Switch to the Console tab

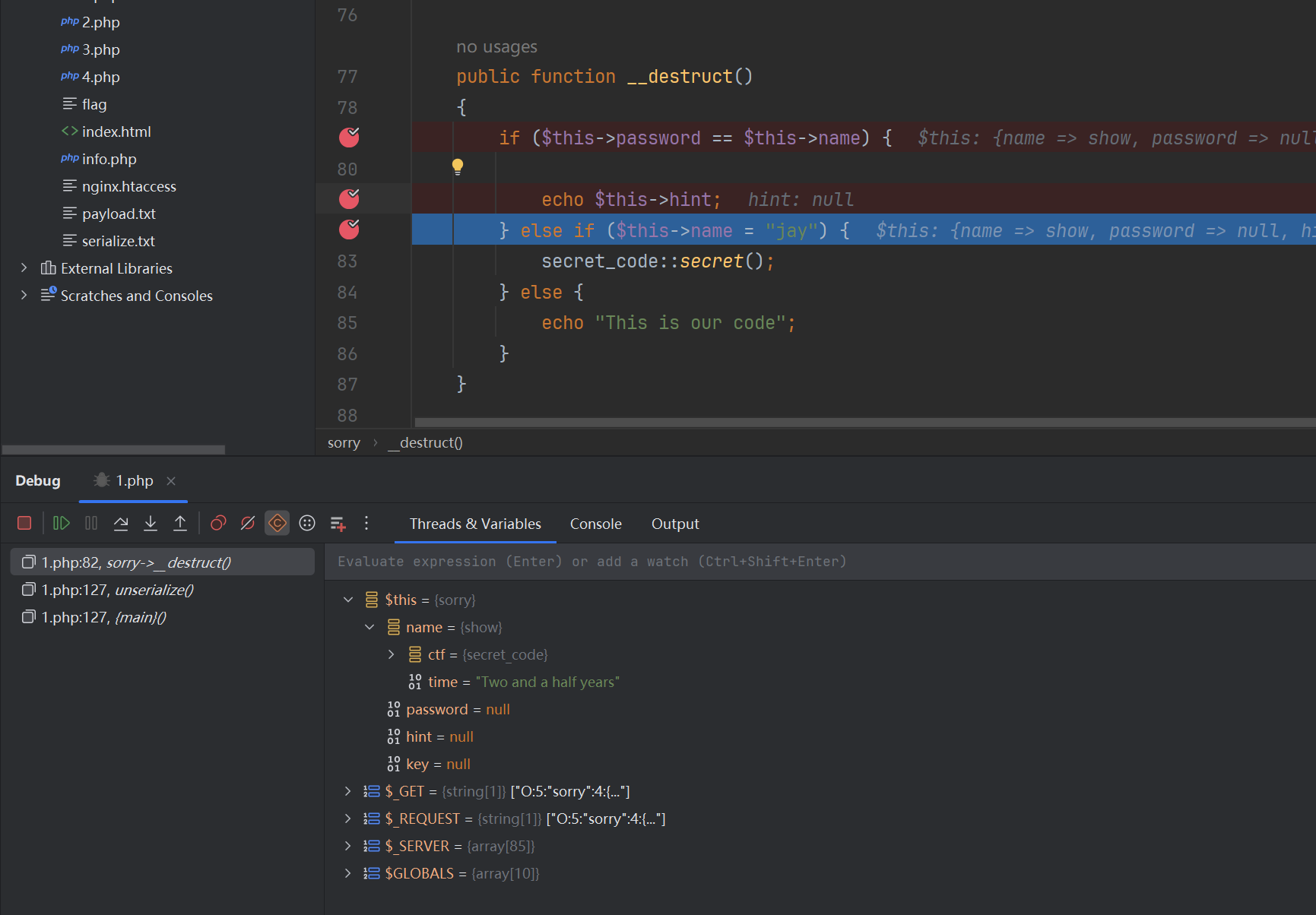[595, 524]
